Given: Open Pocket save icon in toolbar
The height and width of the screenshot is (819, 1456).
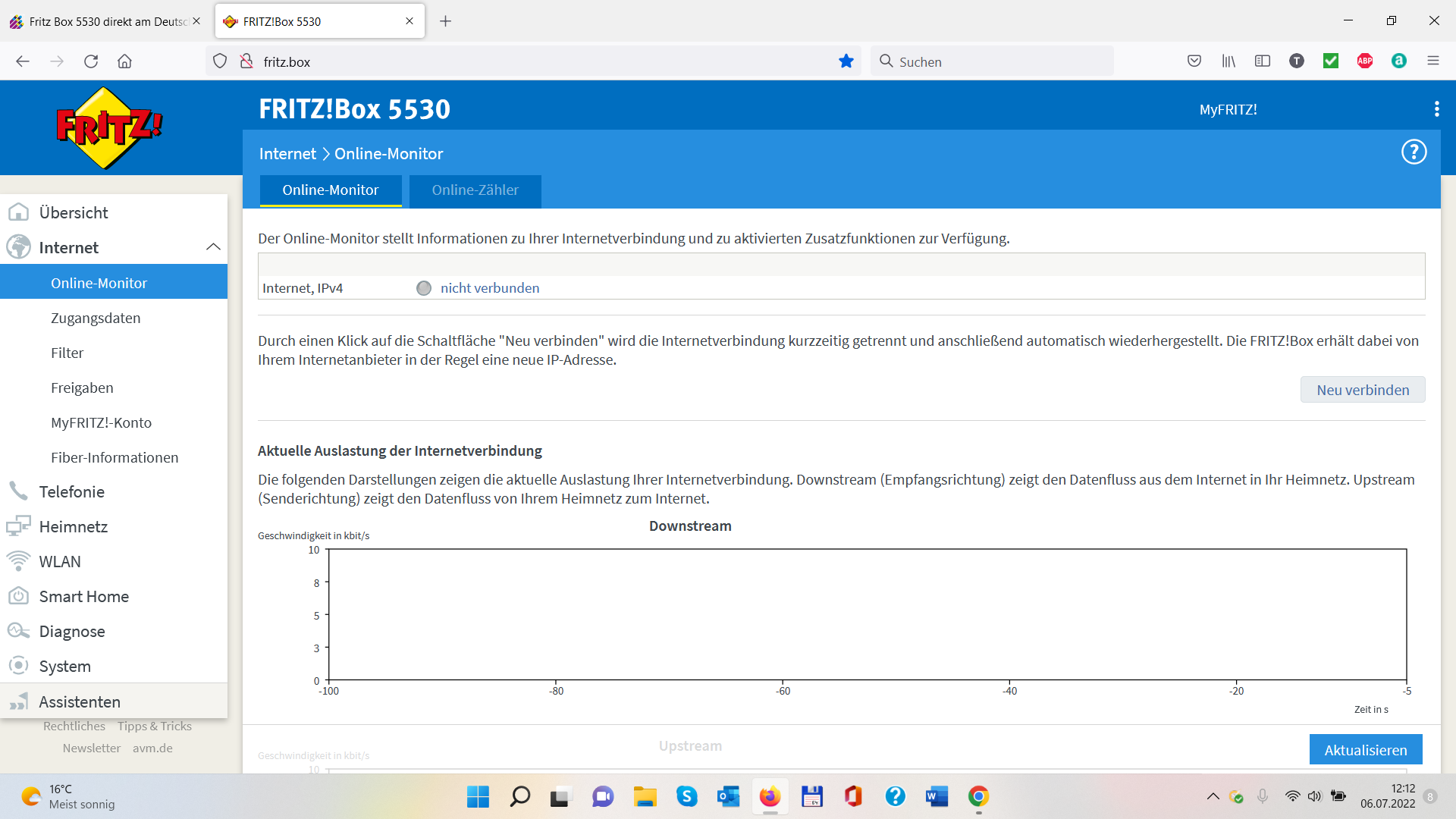Looking at the screenshot, I should [x=1194, y=61].
